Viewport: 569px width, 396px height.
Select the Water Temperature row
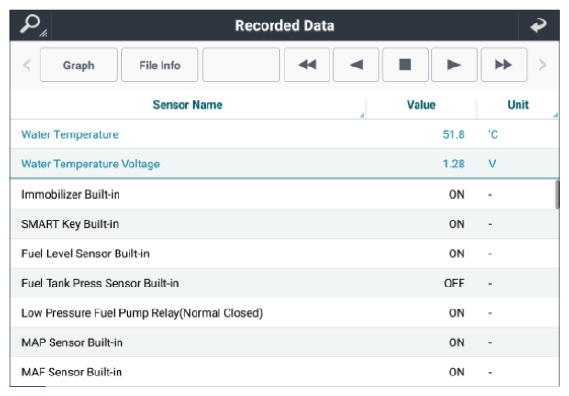pos(285,134)
